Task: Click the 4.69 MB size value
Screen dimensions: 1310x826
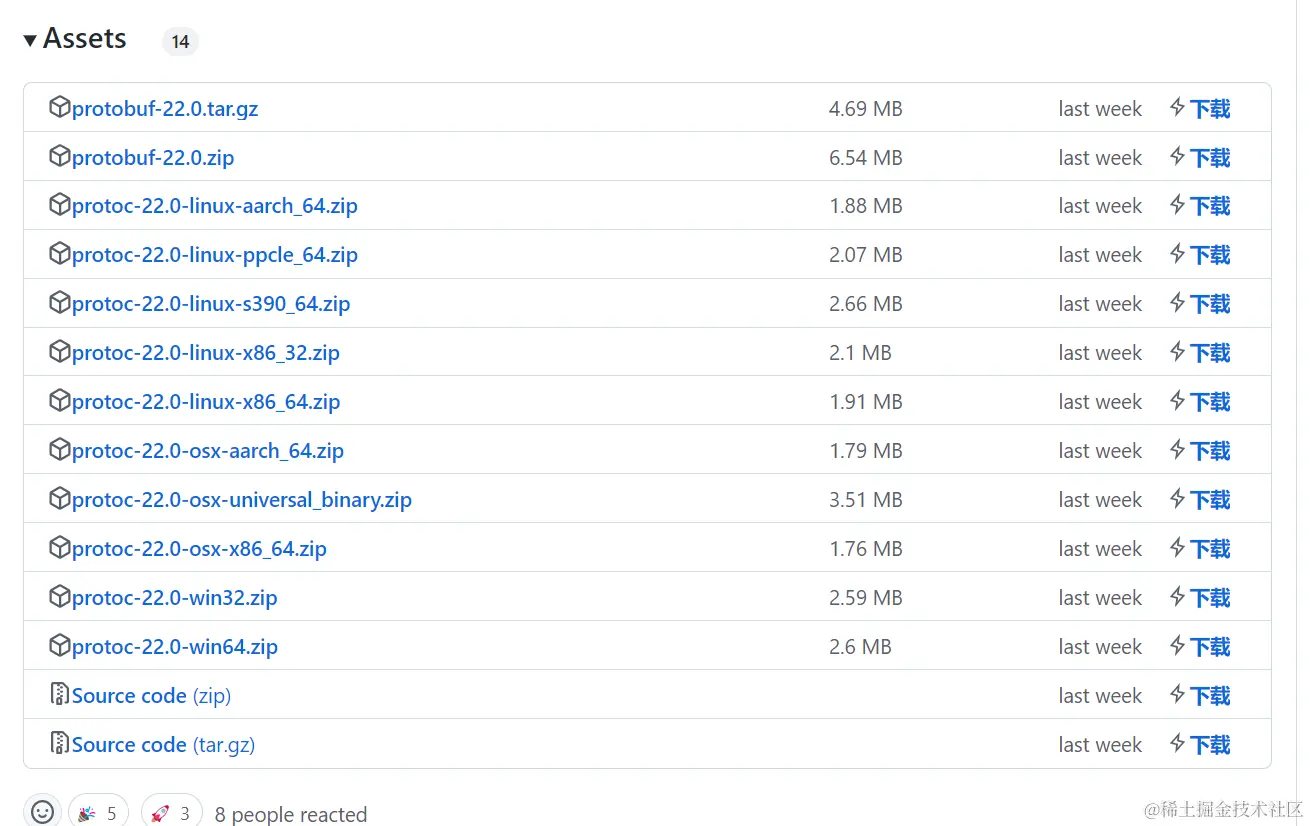Action: [x=866, y=109]
